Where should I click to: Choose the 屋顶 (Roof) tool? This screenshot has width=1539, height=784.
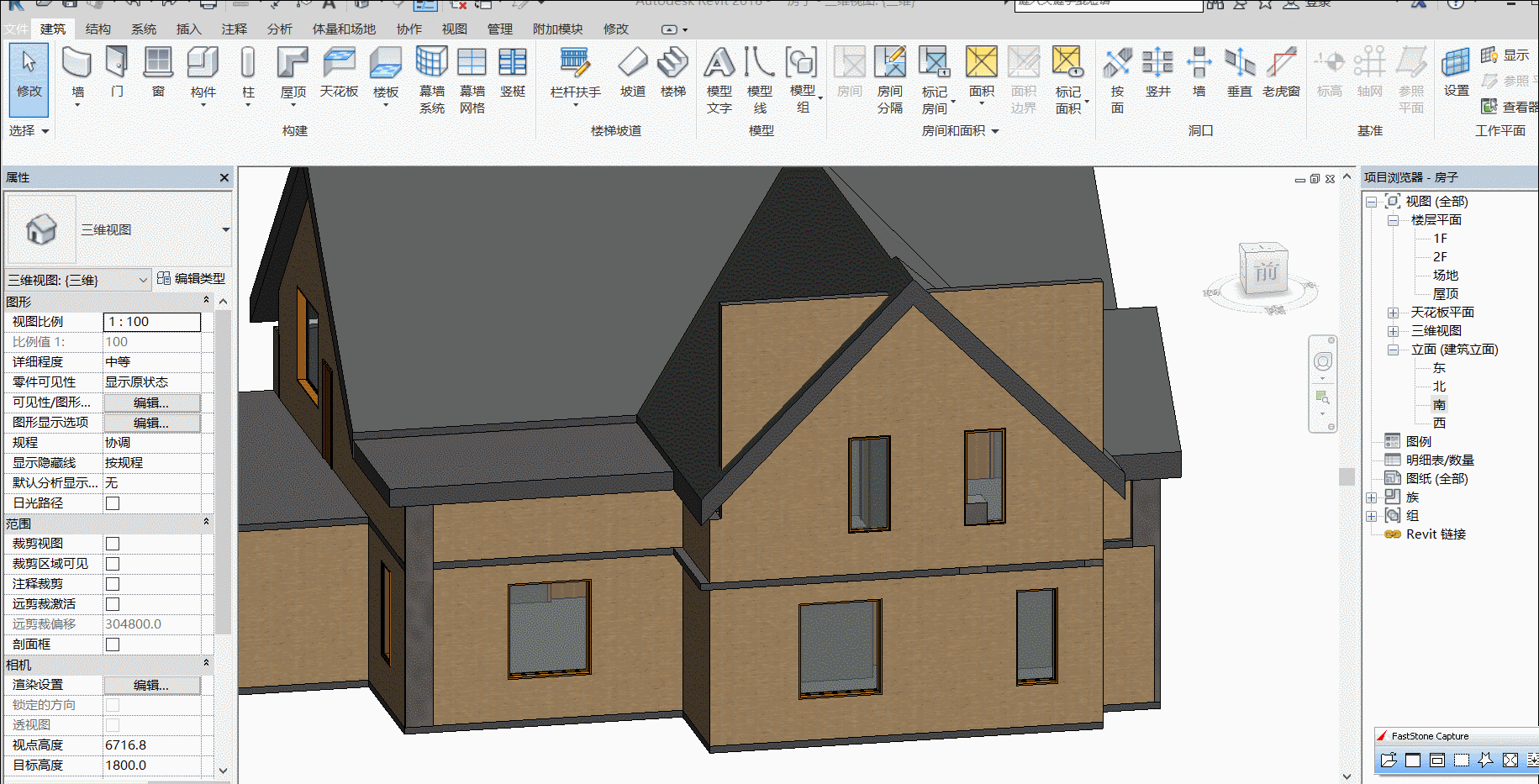click(x=293, y=63)
